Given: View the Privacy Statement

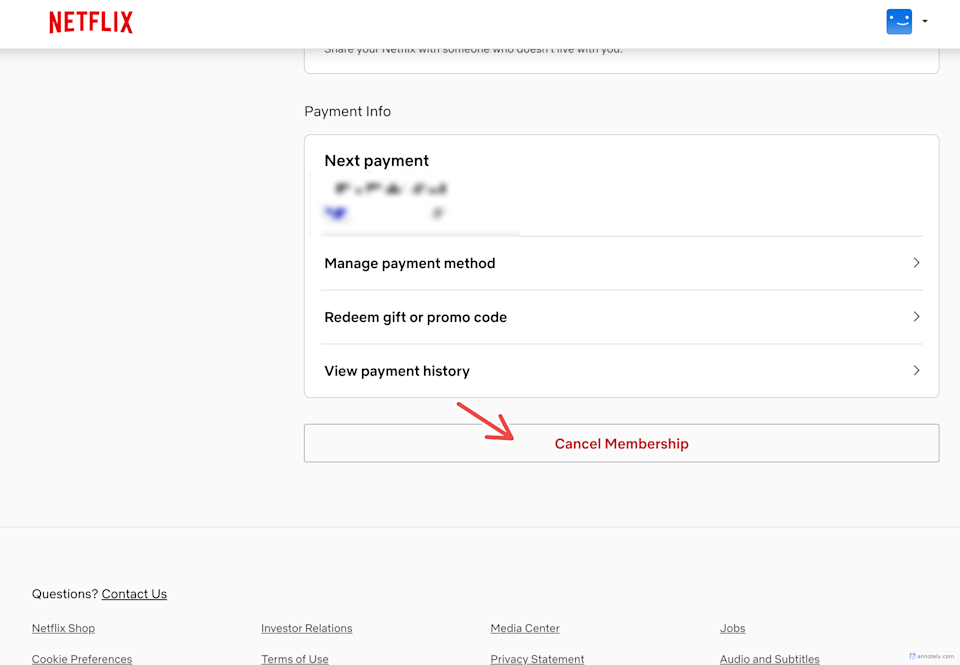Looking at the screenshot, I should pos(537,659).
